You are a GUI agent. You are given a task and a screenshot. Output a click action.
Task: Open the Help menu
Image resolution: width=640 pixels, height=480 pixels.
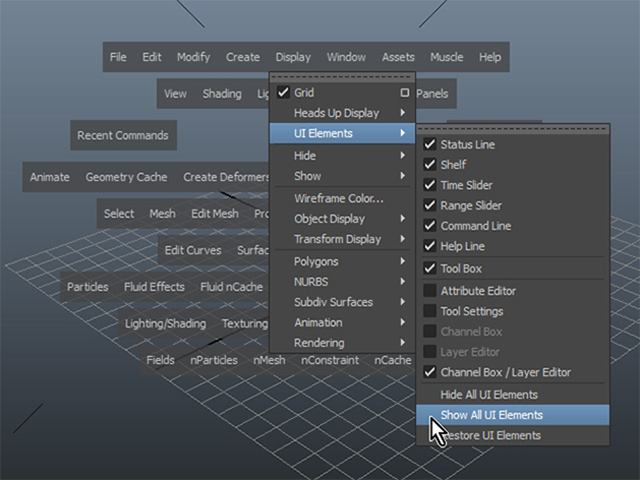tap(490, 57)
